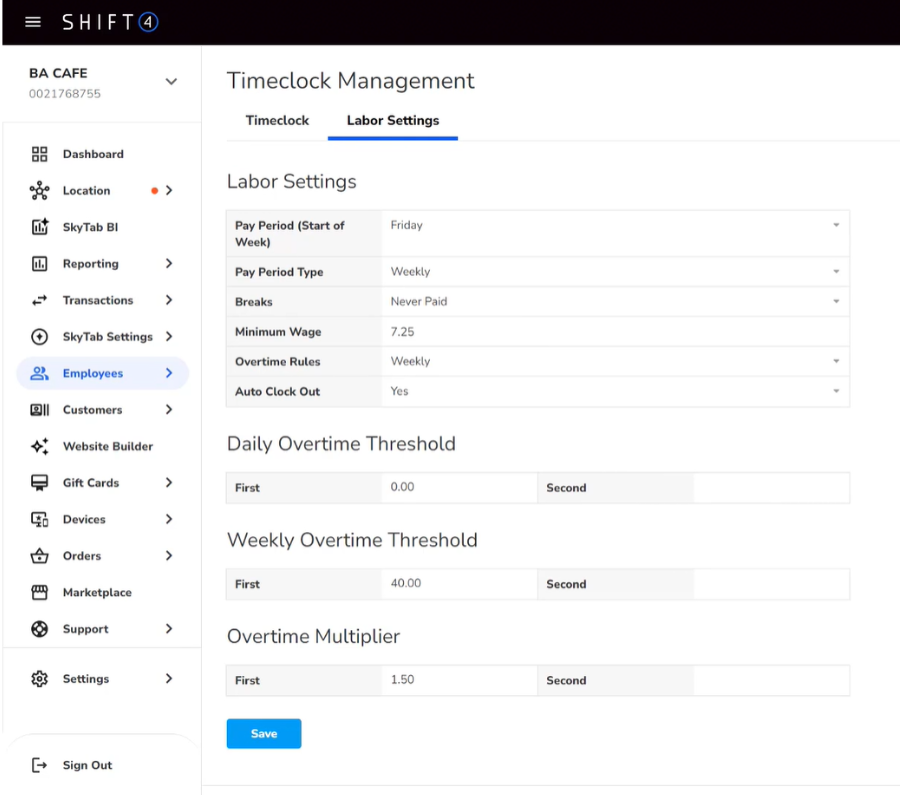Select the Labor Settings tab
Viewport: 900px width, 800px height.
pyautogui.click(x=393, y=120)
